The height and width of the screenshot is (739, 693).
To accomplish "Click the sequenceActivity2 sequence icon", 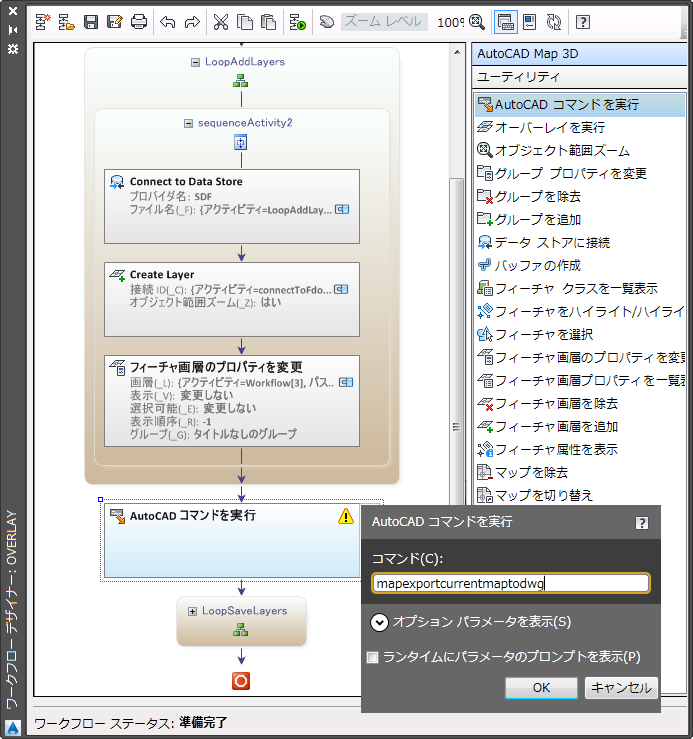I will [241, 142].
